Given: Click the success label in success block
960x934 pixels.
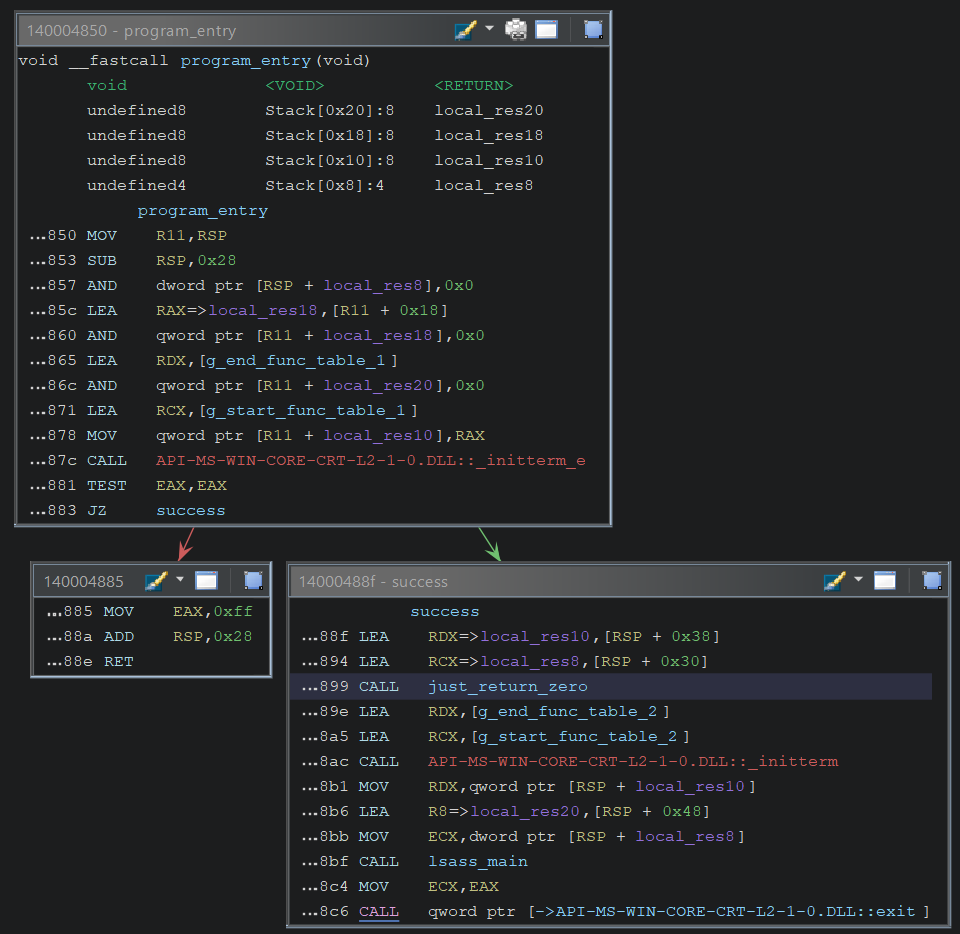Looking at the screenshot, I should [444, 611].
